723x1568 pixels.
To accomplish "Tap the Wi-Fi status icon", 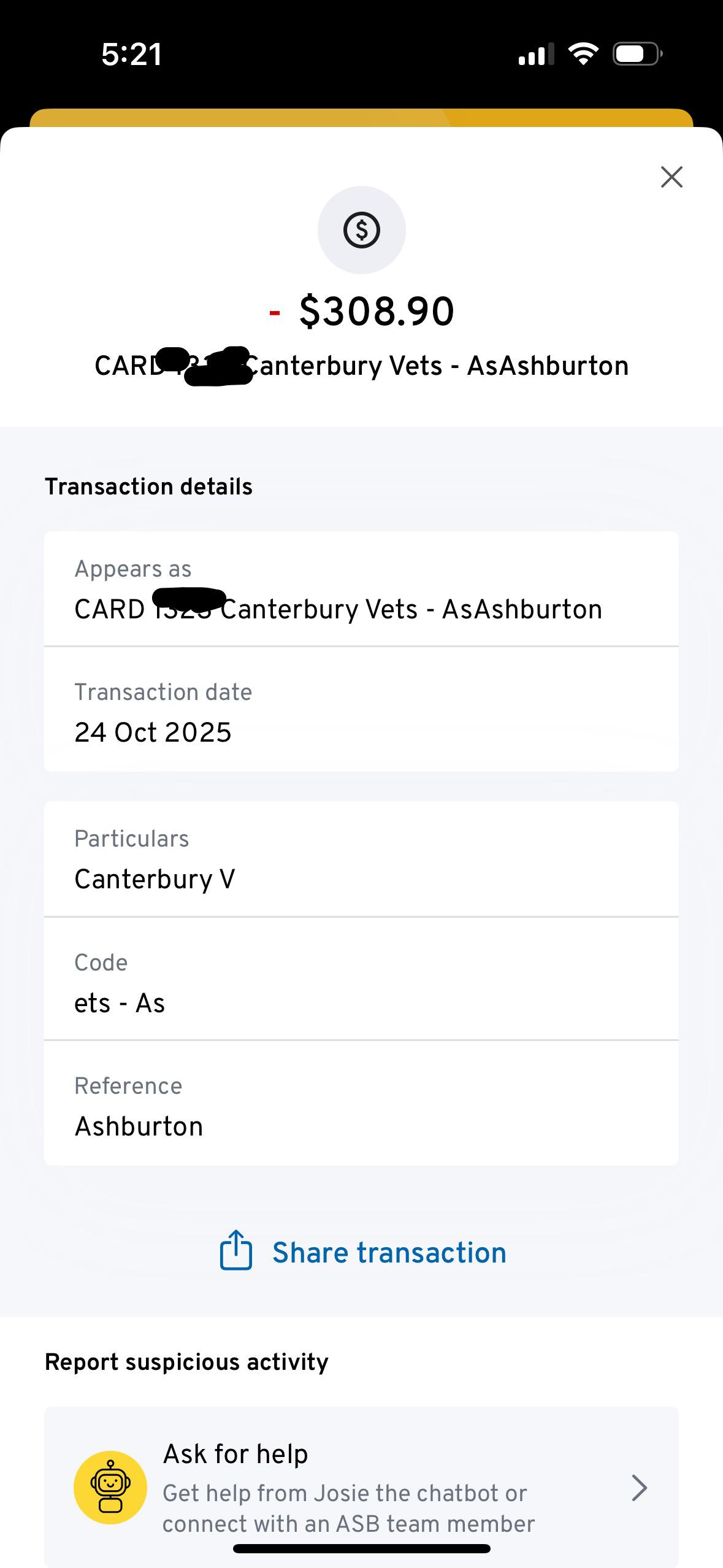I will click(583, 54).
